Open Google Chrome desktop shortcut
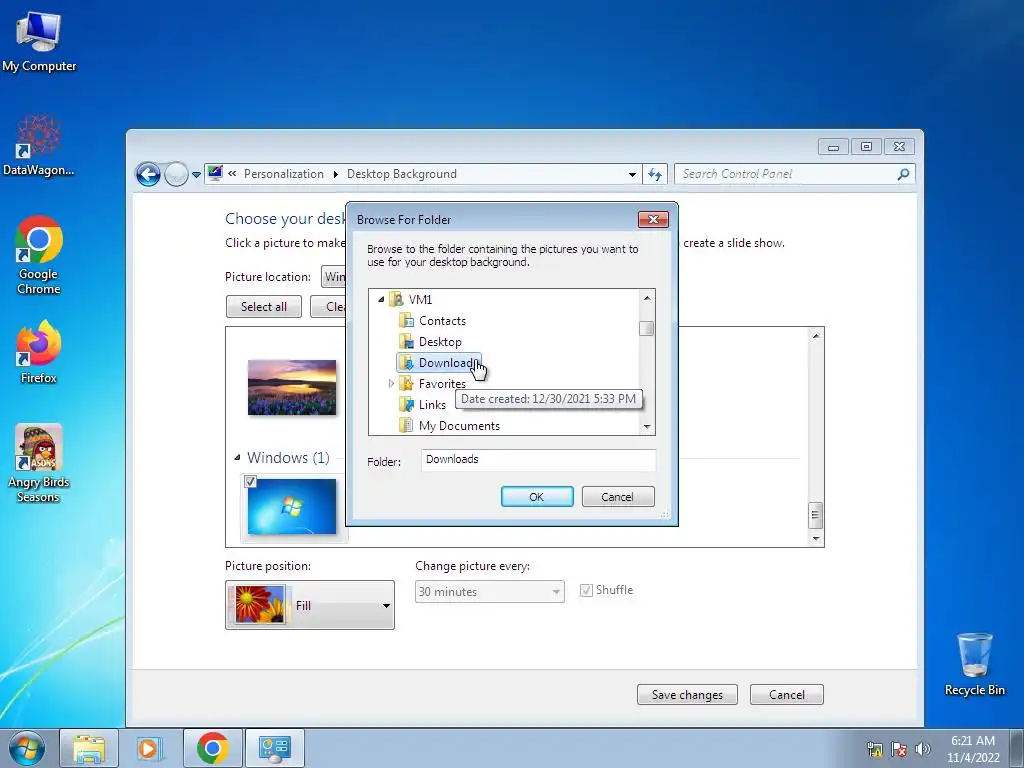Image resolution: width=1024 pixels, height=768 pixels. [x=39, y=255]
